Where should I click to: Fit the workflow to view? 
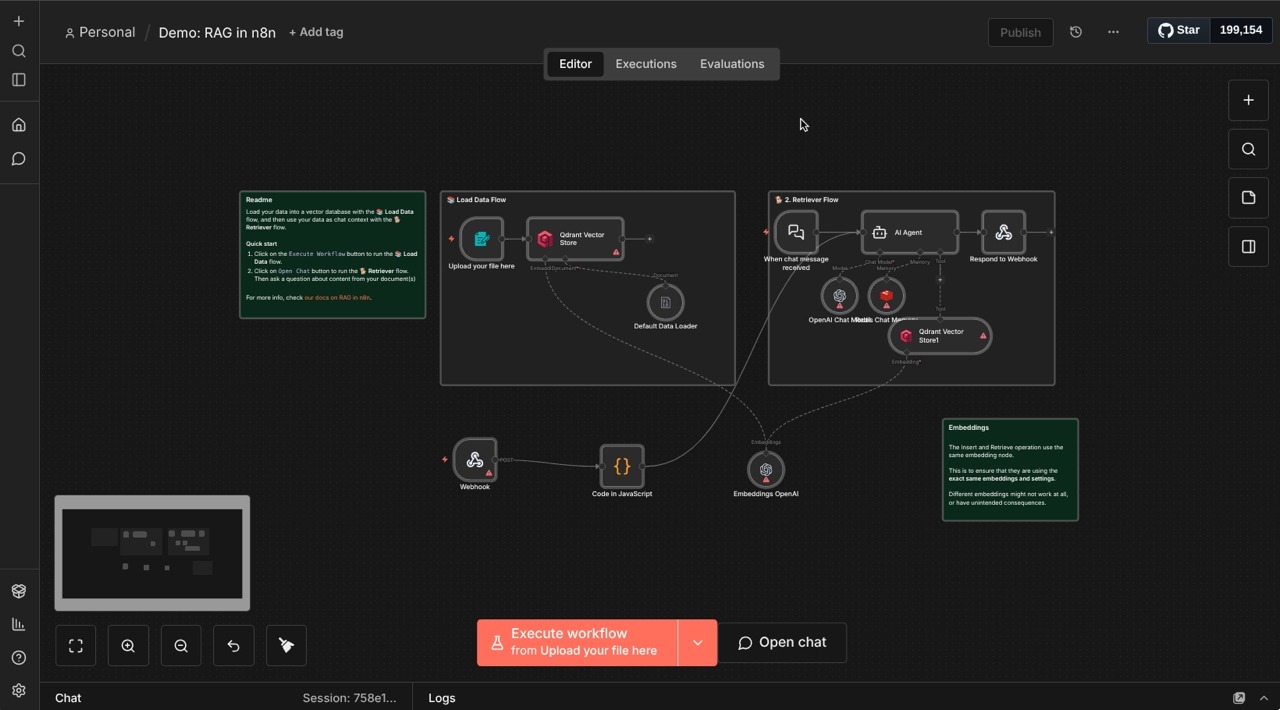tap(76, 646)
